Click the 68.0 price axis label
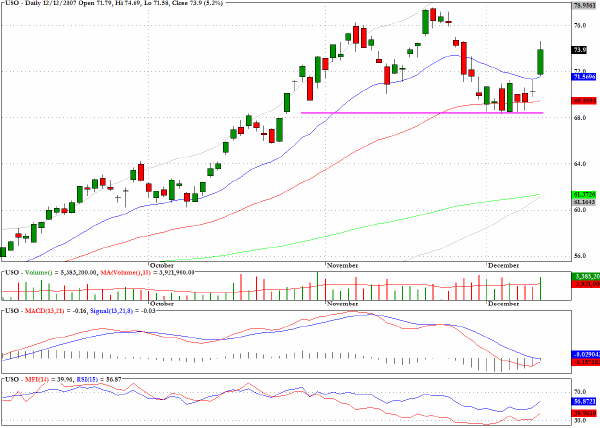The width and height of the screenshot is (600, 428). [580, 117]
